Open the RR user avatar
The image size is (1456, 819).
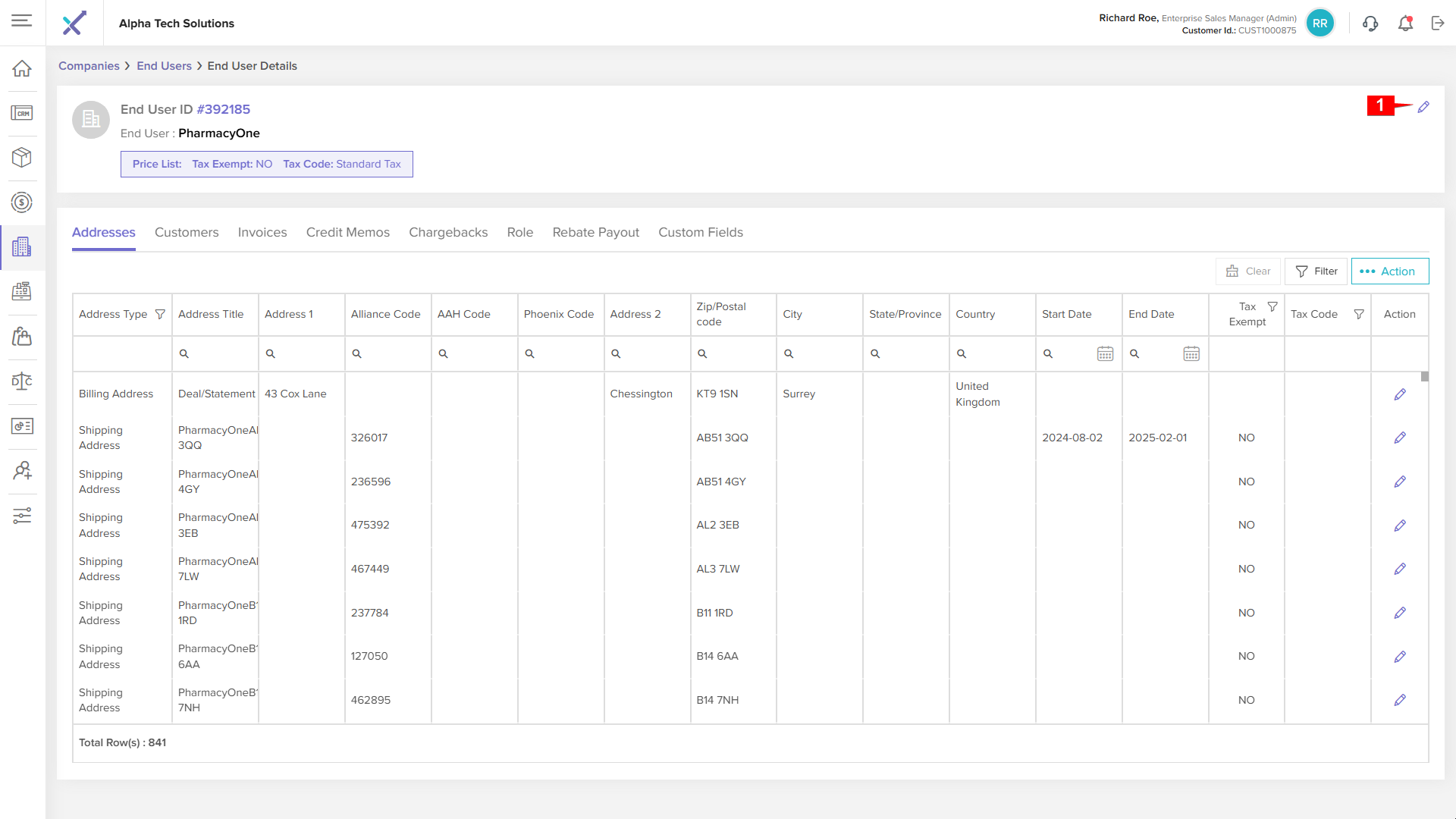pyautogui.click(x=1319, y=24)
